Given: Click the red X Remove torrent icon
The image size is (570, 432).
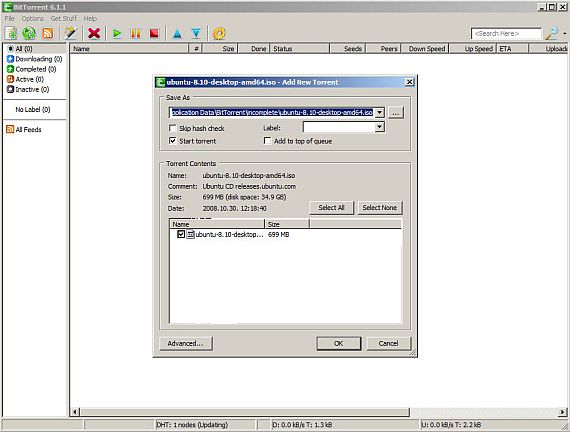Looking at the screenshot, I should coord(94,33).
